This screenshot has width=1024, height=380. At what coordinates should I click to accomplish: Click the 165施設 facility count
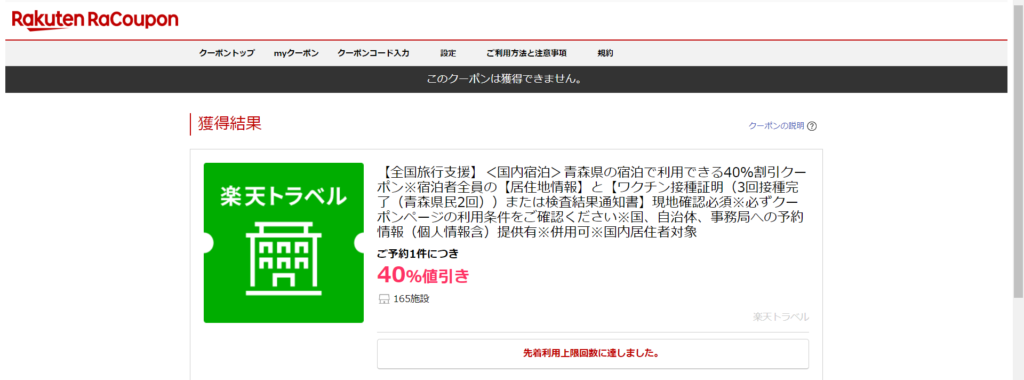coord(411,299)
